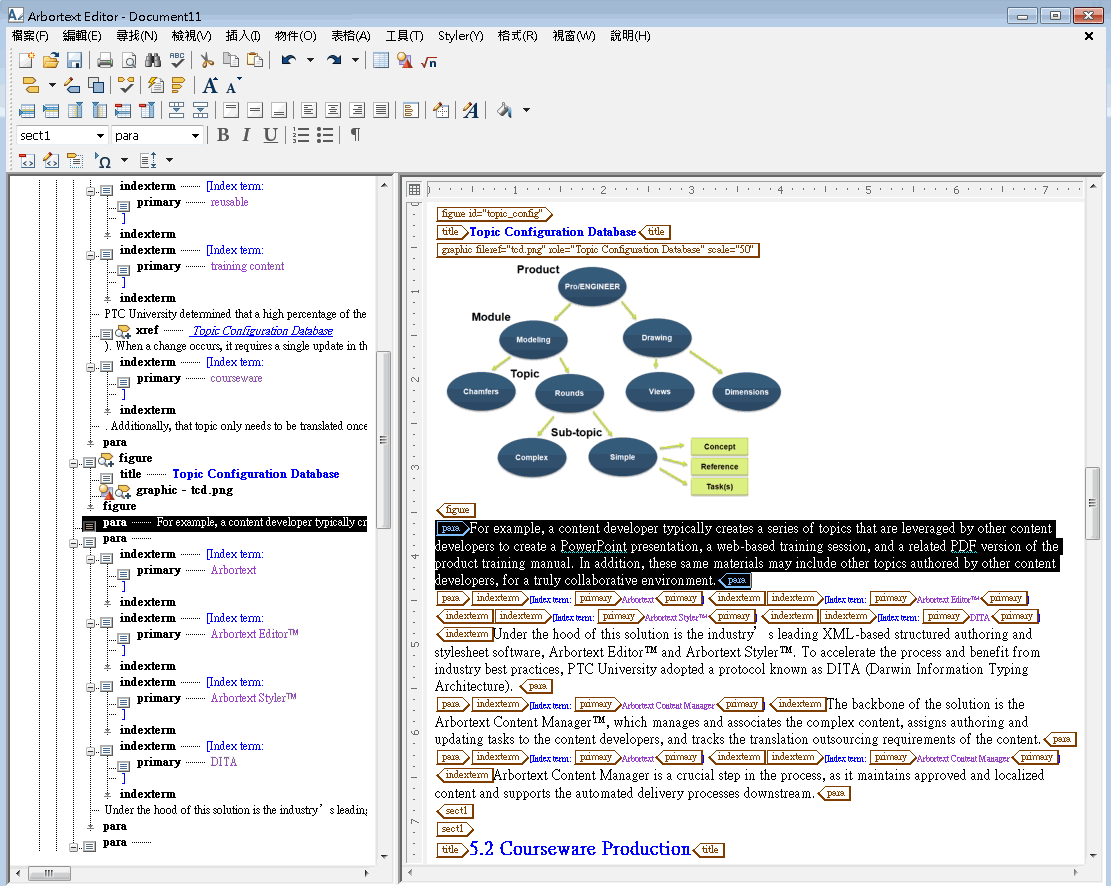
Task: Justify text with the full alignment icon
Action: (x=380, y=110)
